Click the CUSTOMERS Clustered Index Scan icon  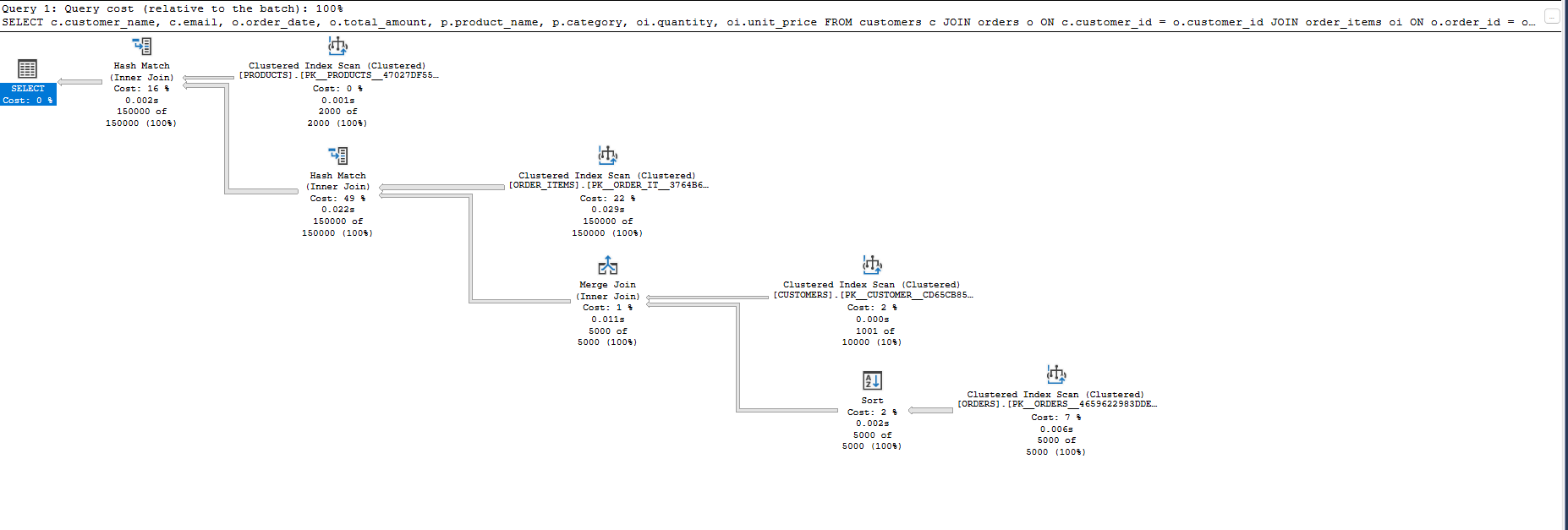coord(872,265)
